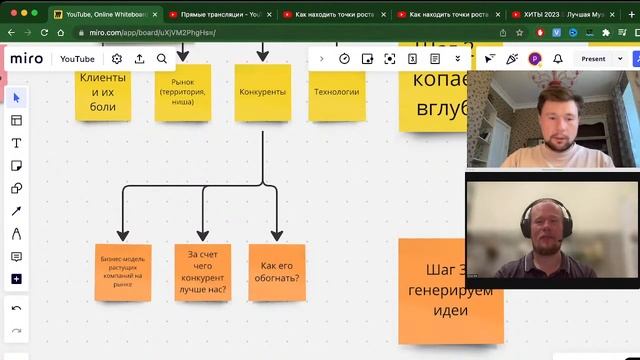Collapse the collaboration toolbar chevron
Screen dimensions: 640x360
coord(322,59)
